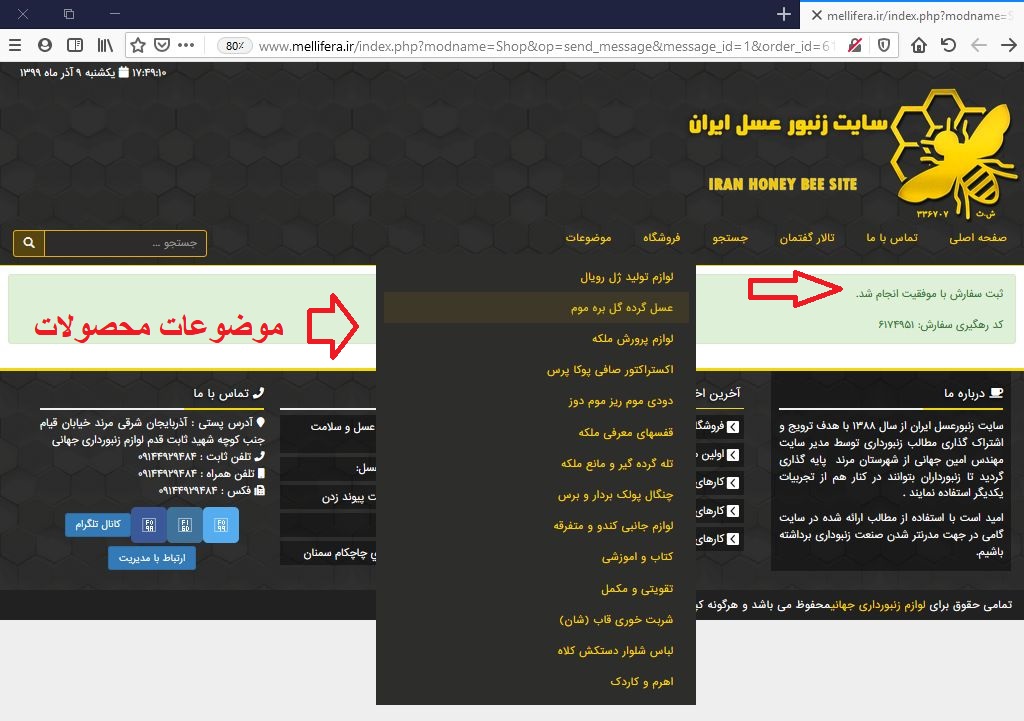Click the Pocket save icon
Screen dimensions: 1024x721
(x=162, y=45)
